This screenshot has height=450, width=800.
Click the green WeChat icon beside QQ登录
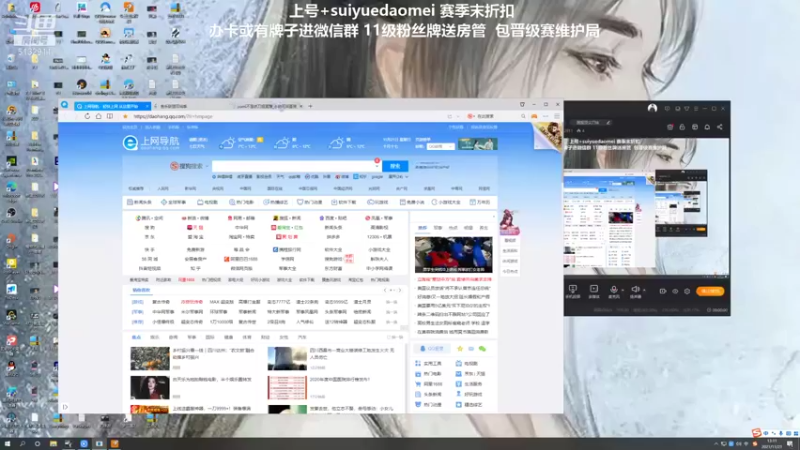[x=482, y=349]
